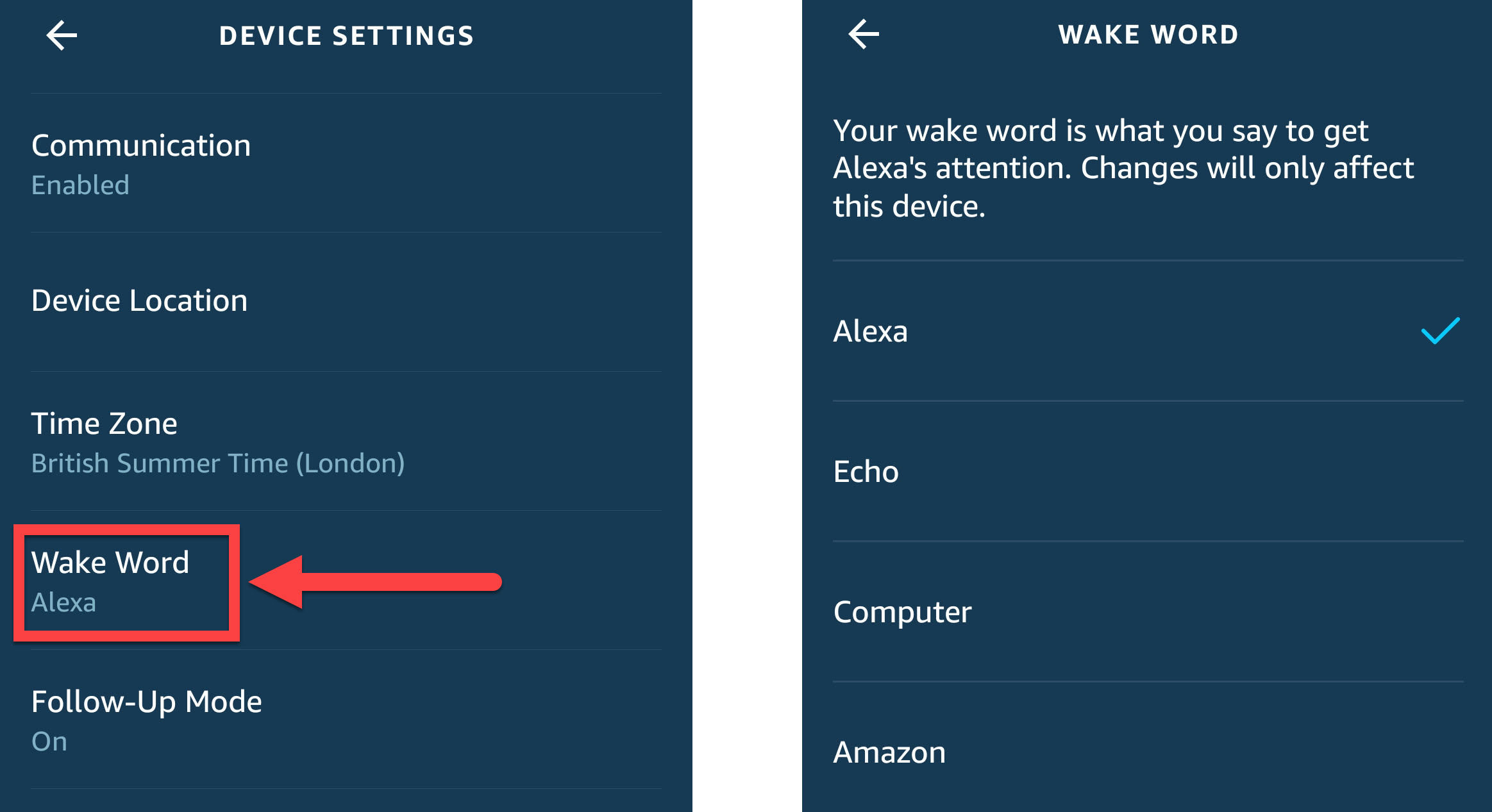Tap the back arrow on Wake Word screen
The height and width of the screenshot is (812, 1492).
click(x=864, y=34)
